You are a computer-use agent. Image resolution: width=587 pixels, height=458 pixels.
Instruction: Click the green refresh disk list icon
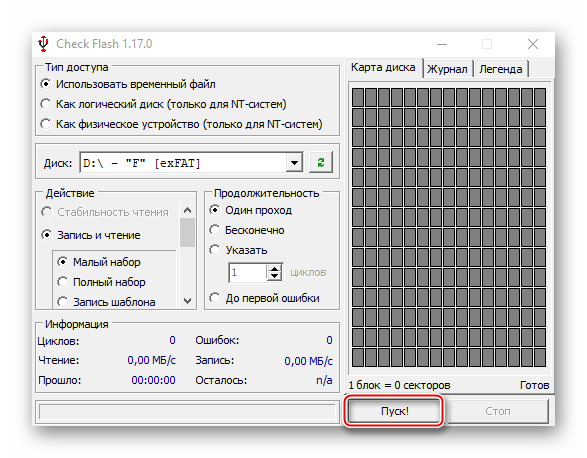pyautogui.click(x=321, y=163)
